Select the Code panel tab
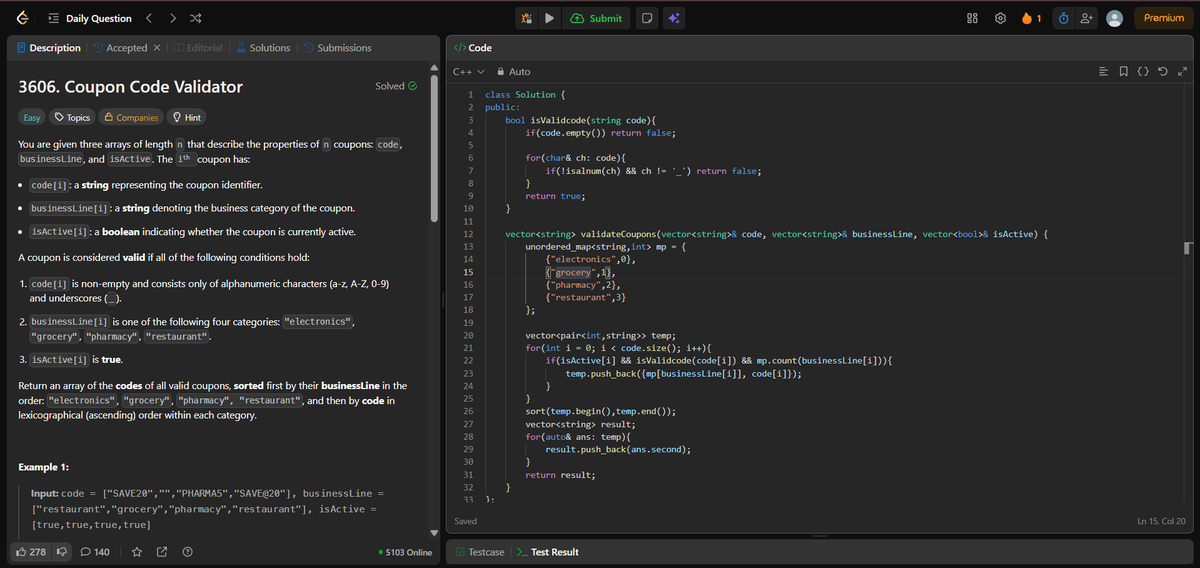 click(473, 48)
